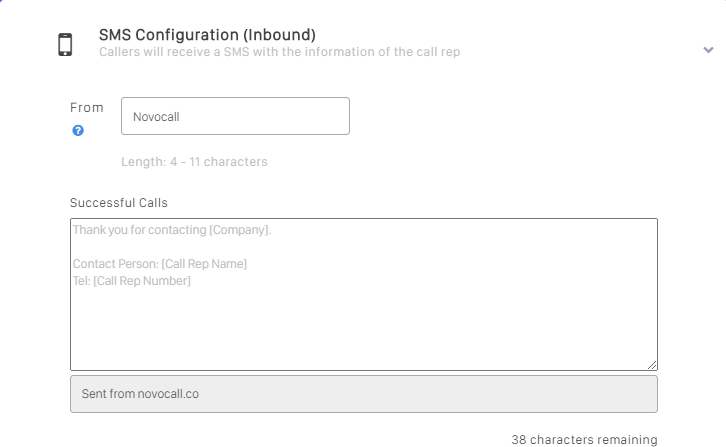This screenshot has height=447, width=726.
Task: Click the From label
Action: 86,107
